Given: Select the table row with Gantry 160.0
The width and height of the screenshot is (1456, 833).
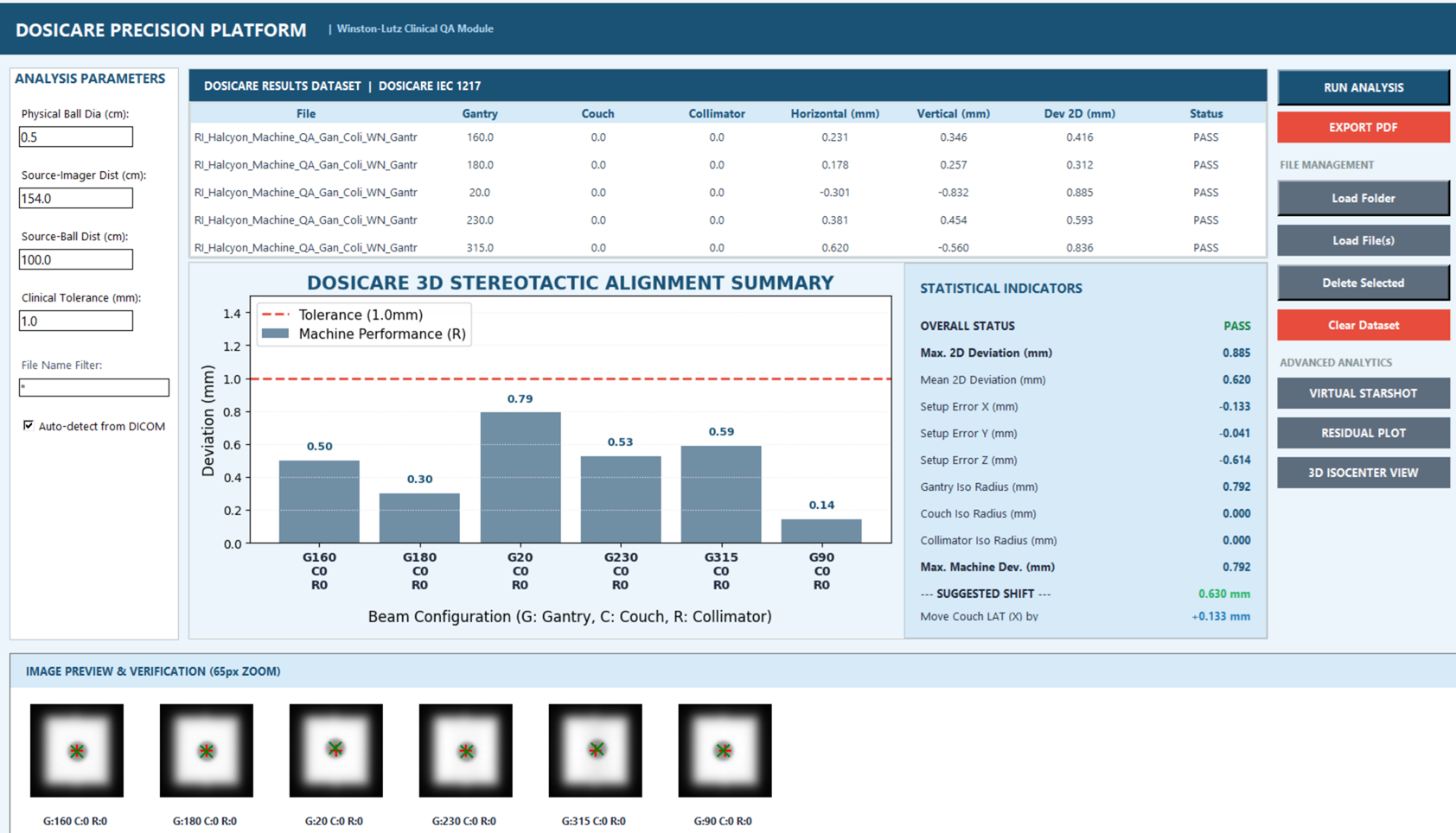Looking at the screenshot, I should 728,137.
